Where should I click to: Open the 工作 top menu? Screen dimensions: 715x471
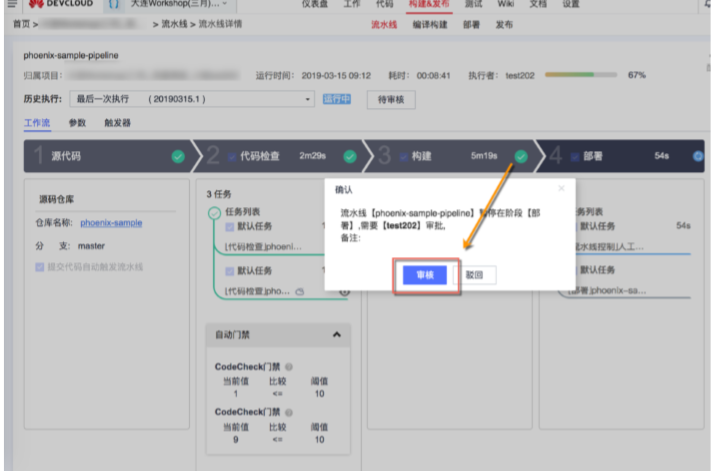click(352, 4)
